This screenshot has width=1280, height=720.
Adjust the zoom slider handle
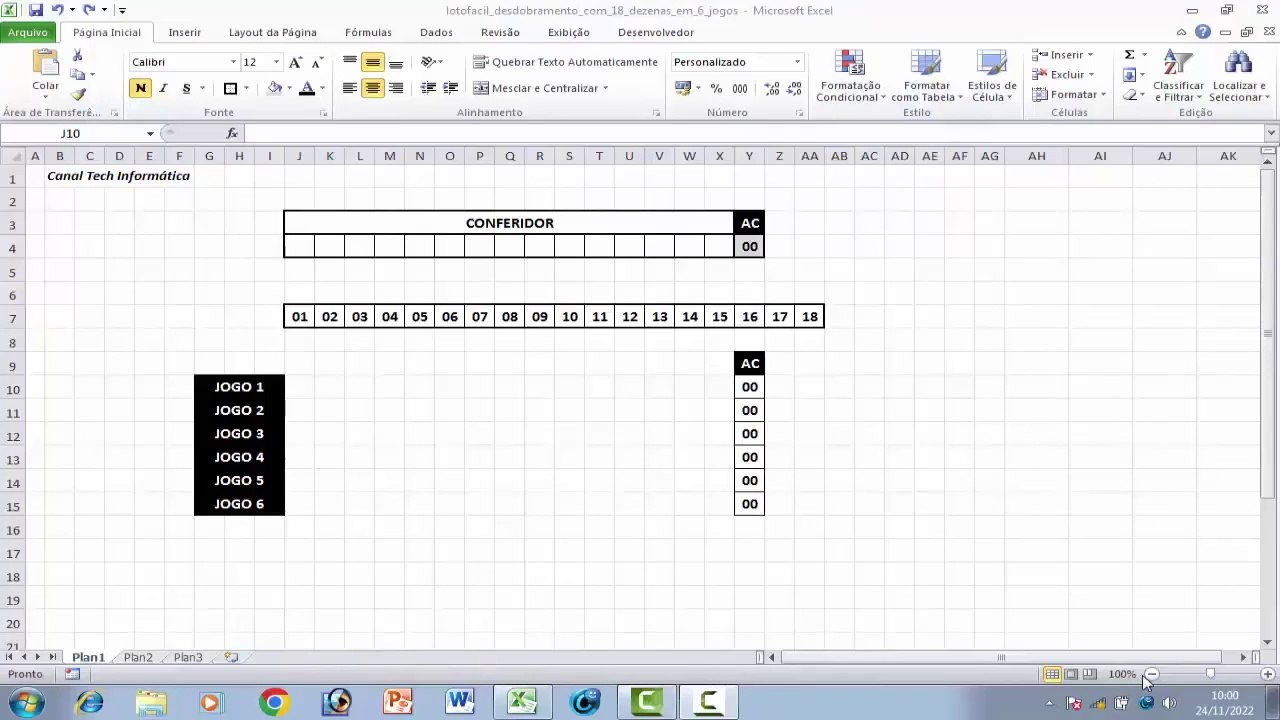[x=1210, y=674]
